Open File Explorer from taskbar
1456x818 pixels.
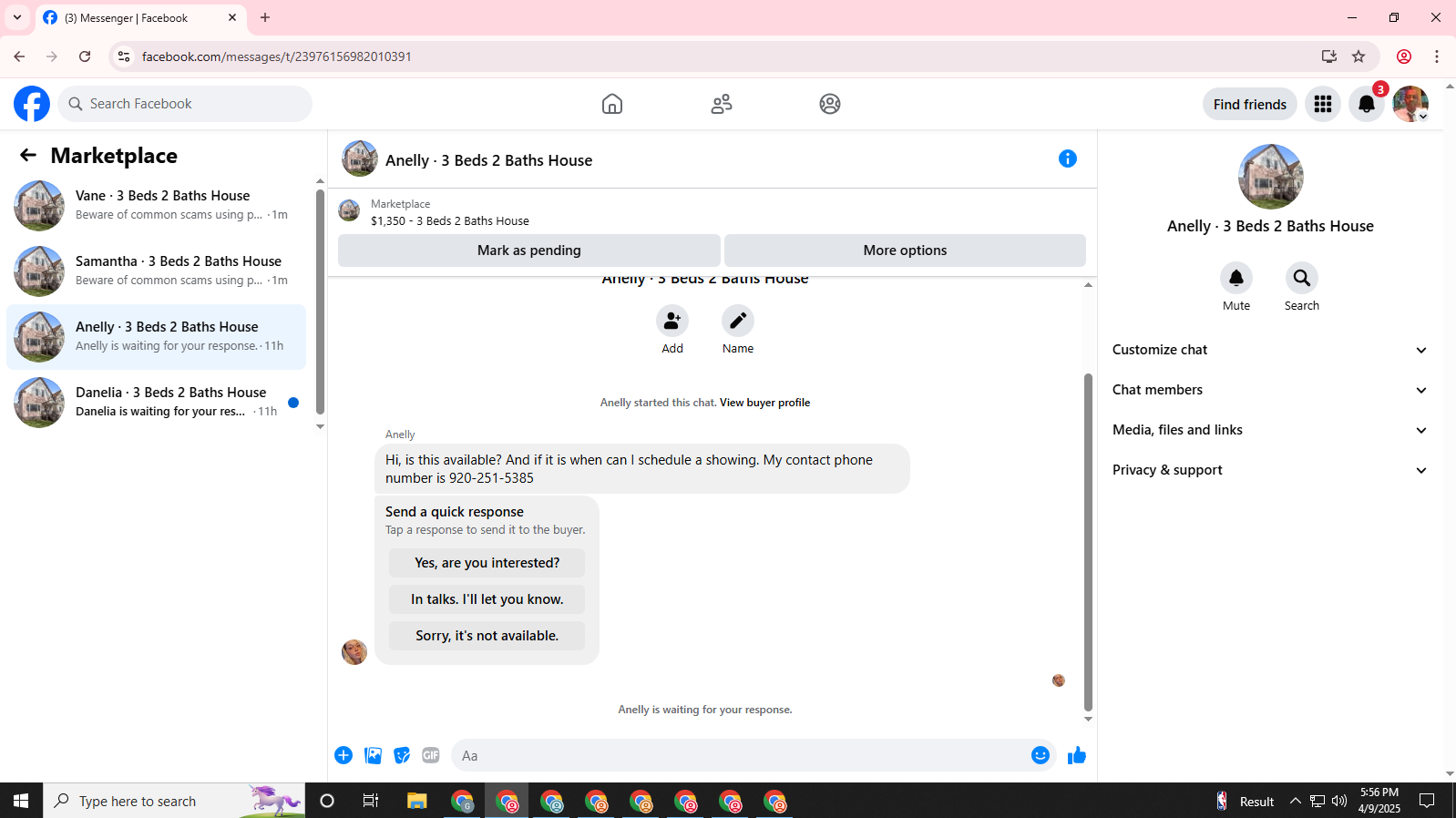tap(417, 801)
